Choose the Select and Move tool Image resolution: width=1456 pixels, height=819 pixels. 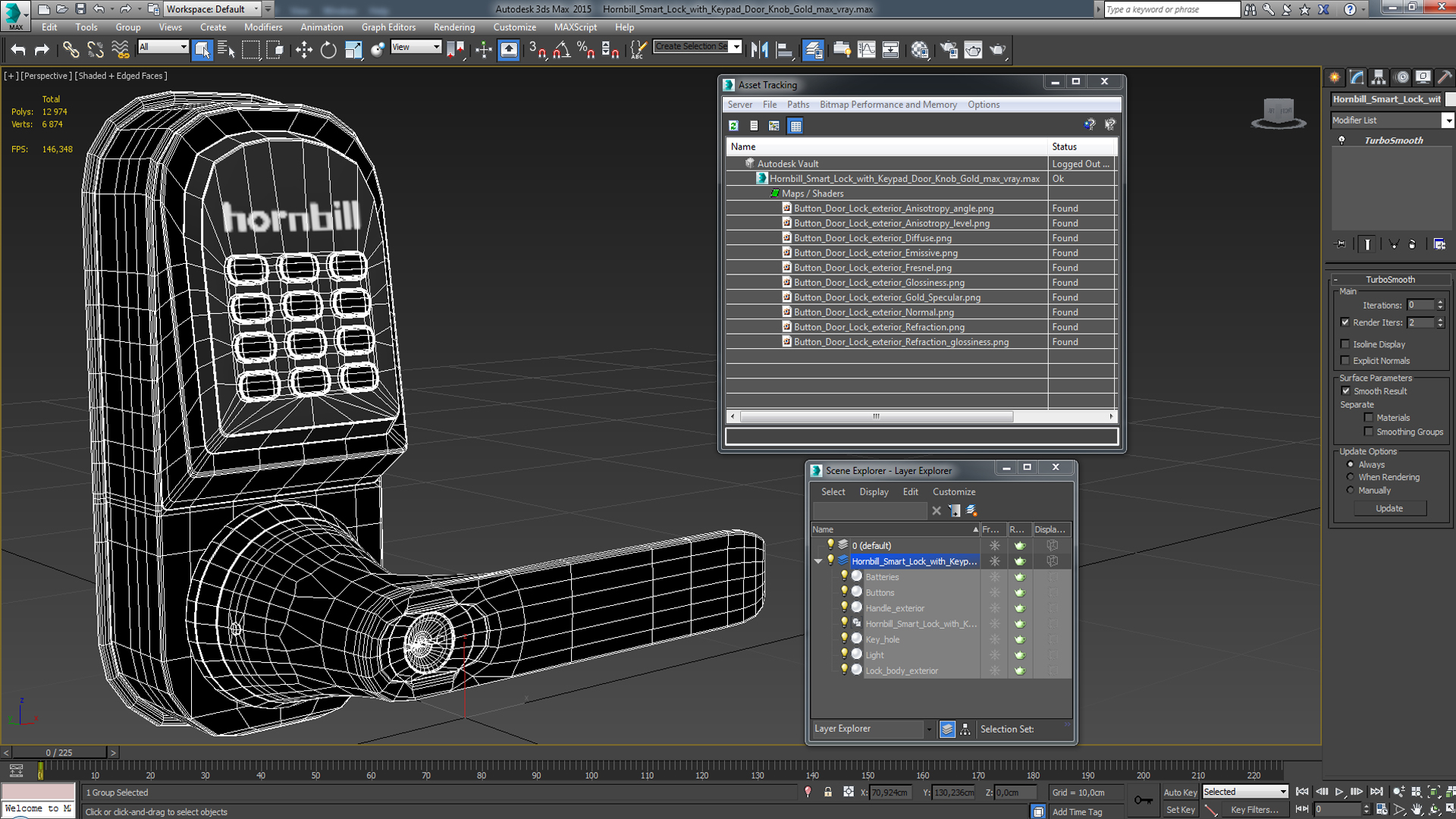point(303,50)
